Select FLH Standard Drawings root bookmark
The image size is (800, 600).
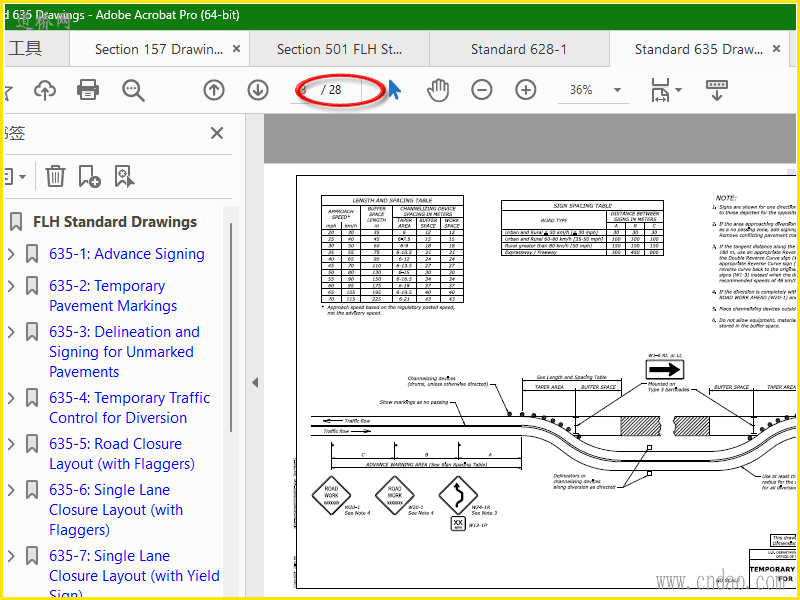(x=115, y=222)
